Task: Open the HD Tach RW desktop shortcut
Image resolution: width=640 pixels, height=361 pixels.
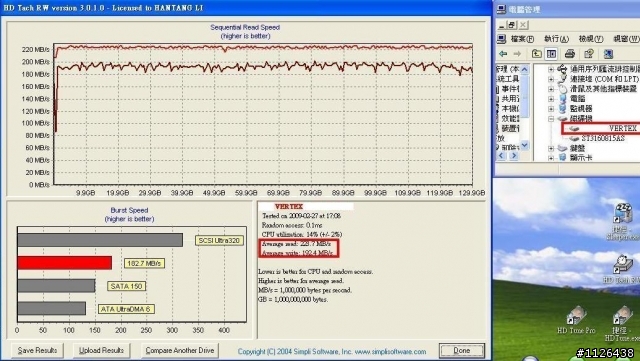Action: pyautogui.click(x=622, y=269)
